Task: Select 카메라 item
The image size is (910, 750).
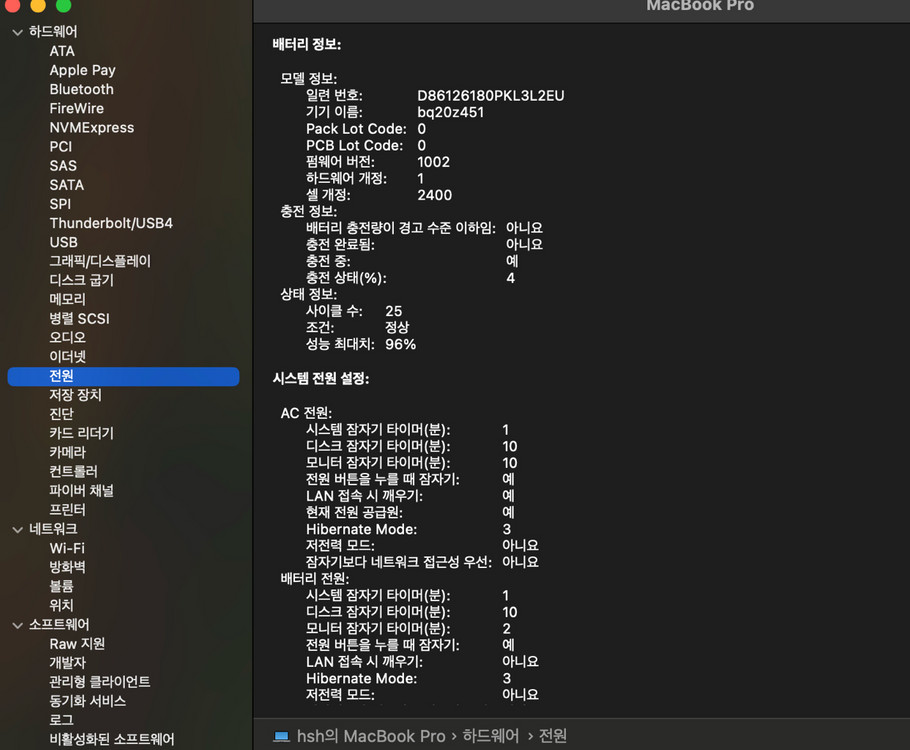Action: click(67, 452)
